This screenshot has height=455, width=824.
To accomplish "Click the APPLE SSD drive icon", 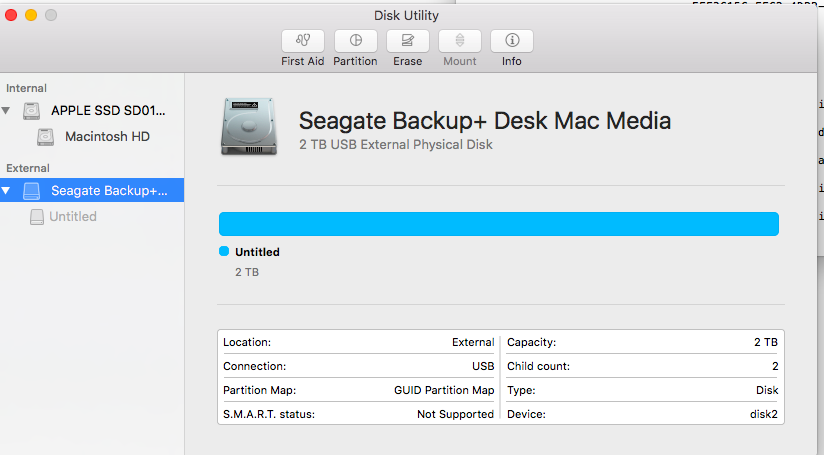I will pos(34,111).
